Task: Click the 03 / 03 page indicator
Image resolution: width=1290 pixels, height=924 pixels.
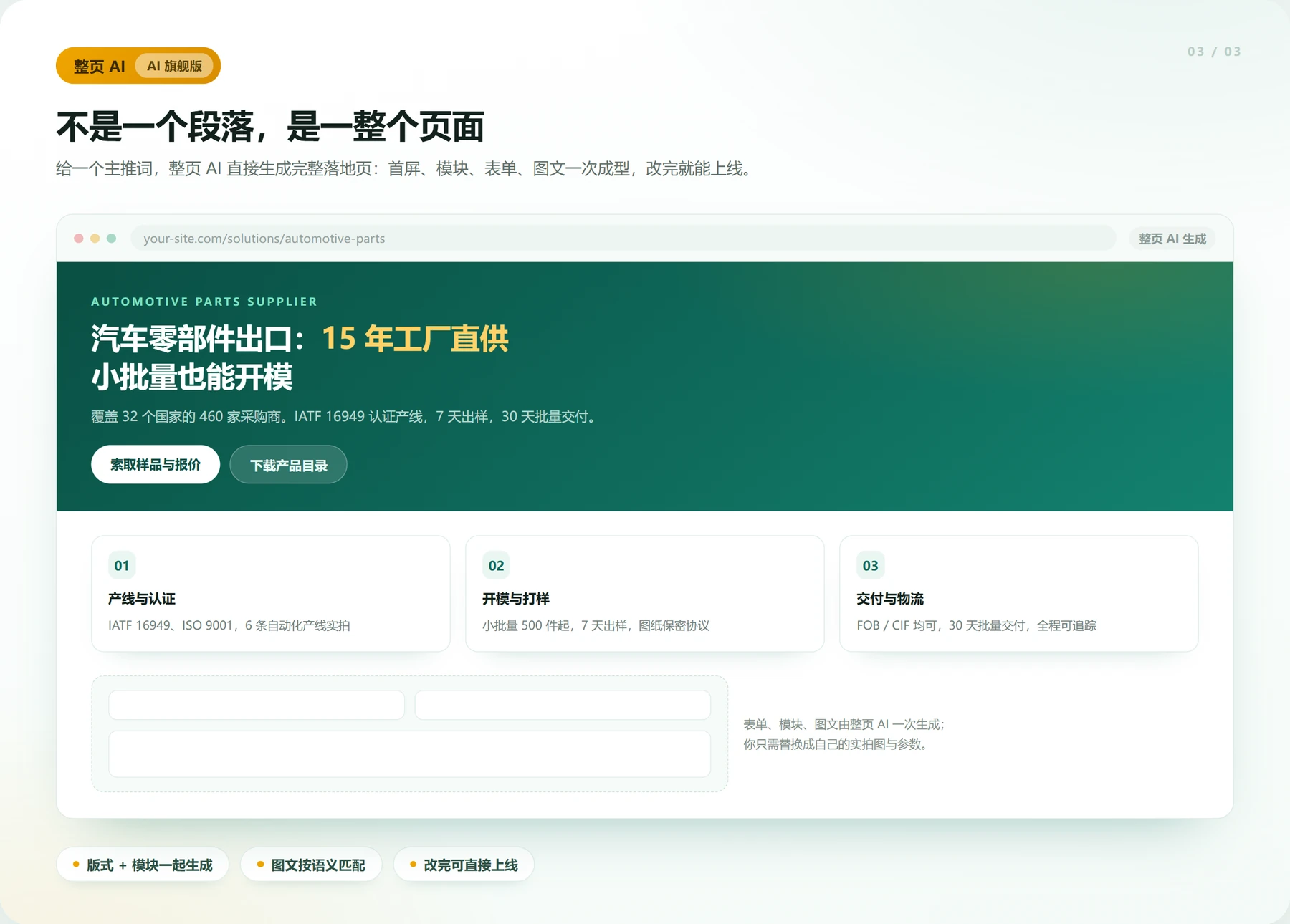Action: point(1214,52)
